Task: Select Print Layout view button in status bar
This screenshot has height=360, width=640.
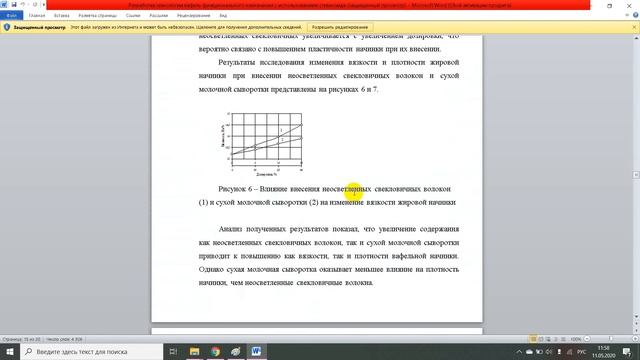Action: coord(533,339)
